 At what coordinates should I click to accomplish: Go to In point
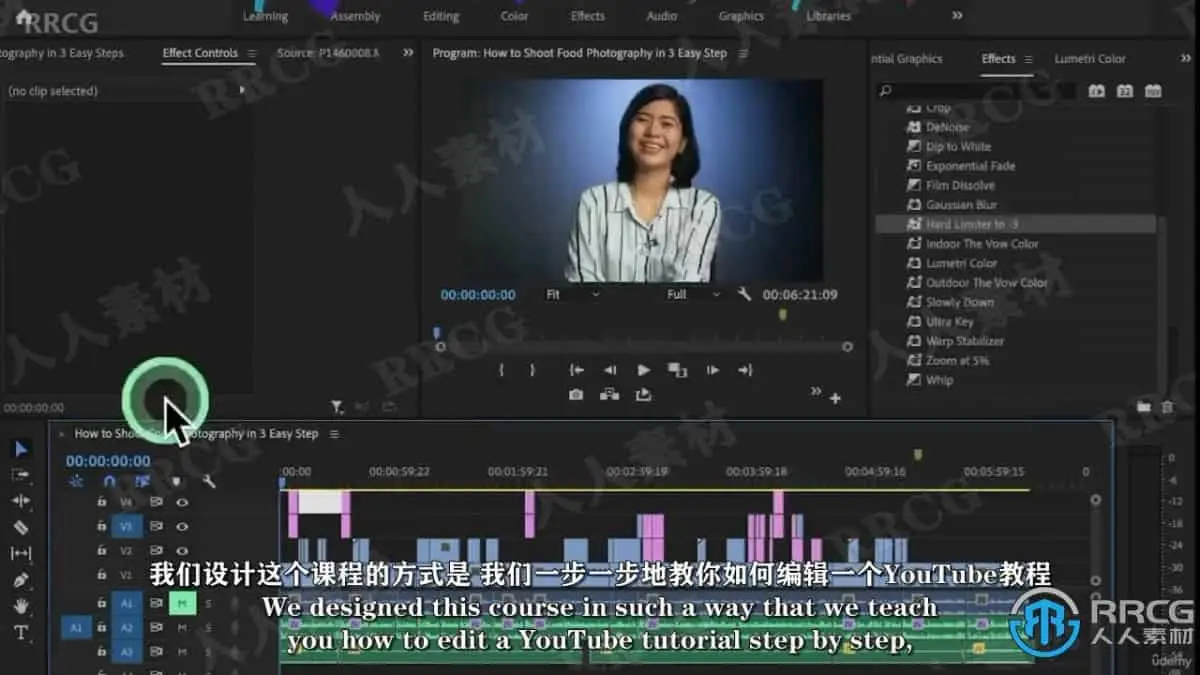point(576,370)
